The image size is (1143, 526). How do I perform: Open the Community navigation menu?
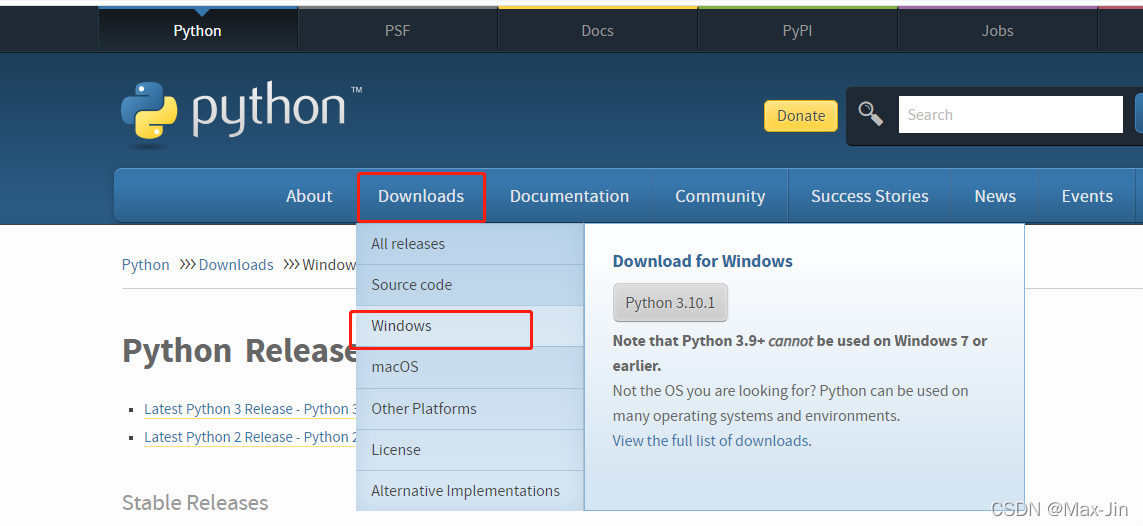(x=720, y=196)
